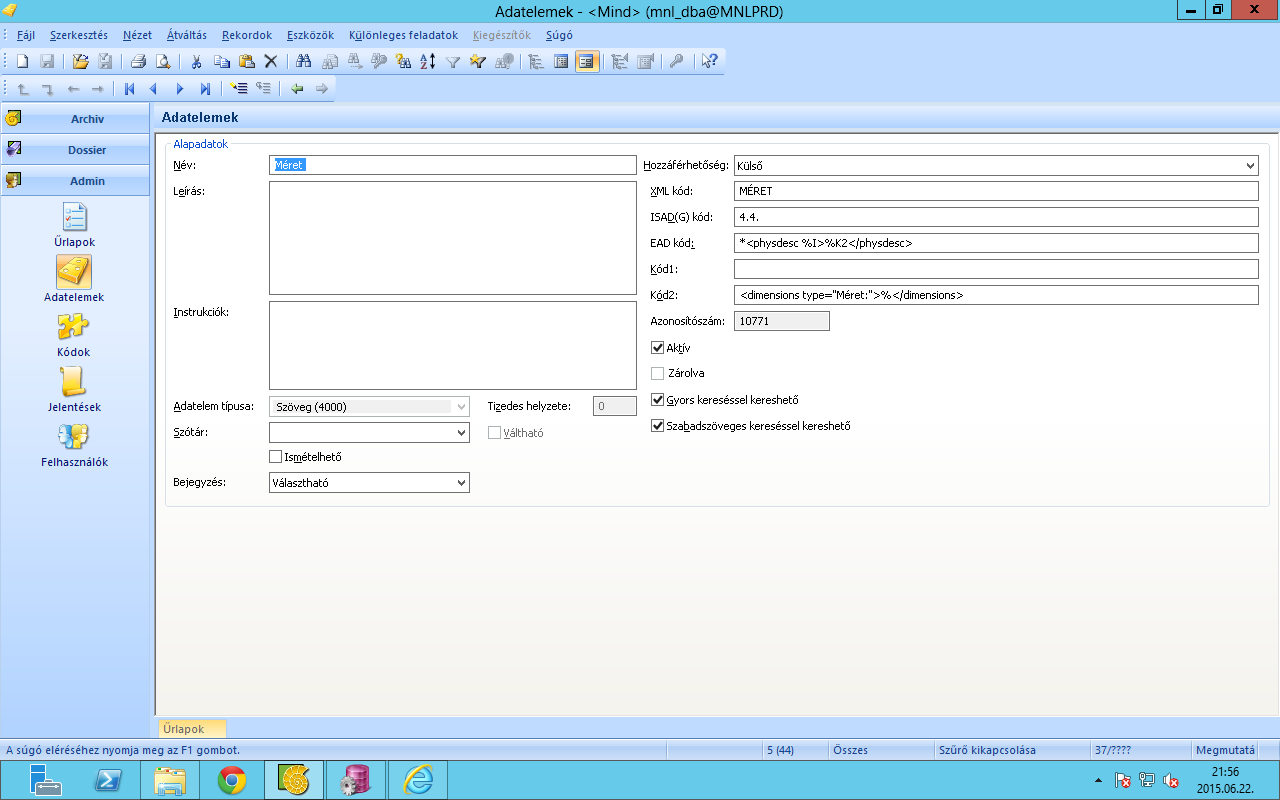Open the Eszközök menu
Image resolution: width=1280 pixels, height=800 pixels.
(x=310, y=35)
